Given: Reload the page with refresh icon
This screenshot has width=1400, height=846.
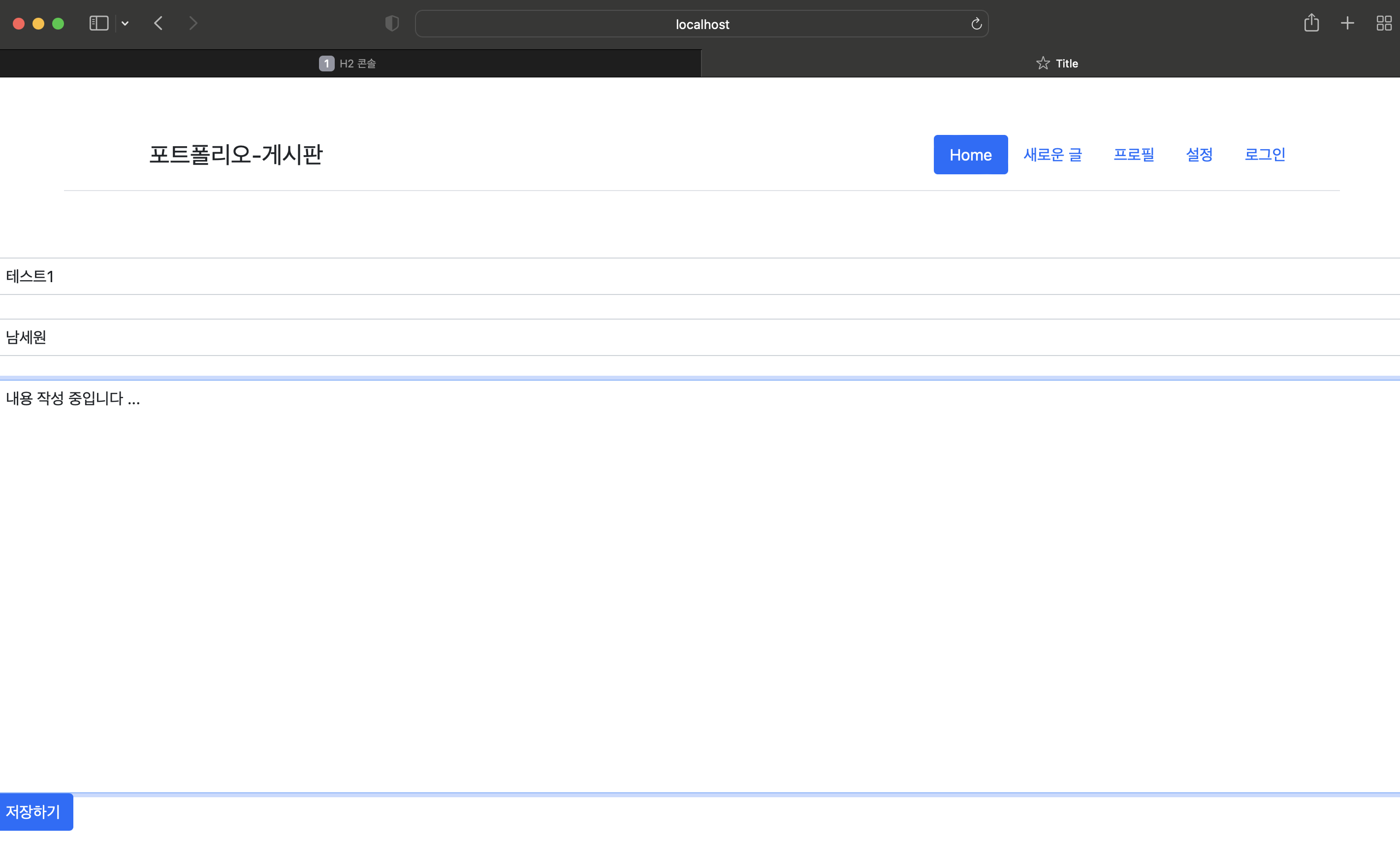Looking at the screenshot, I should [x=976, y=24].
